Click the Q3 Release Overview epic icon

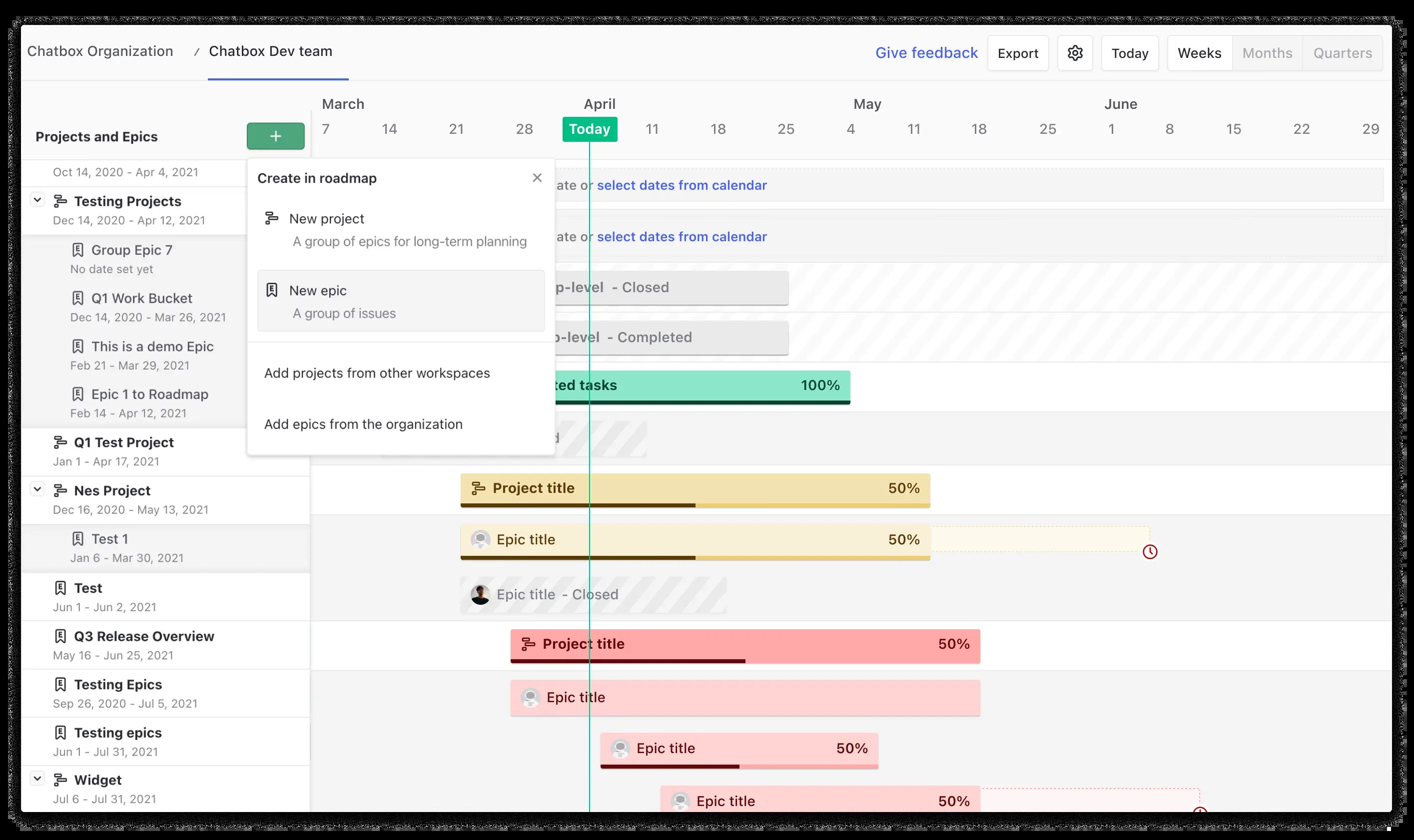[x=60, y=636]
